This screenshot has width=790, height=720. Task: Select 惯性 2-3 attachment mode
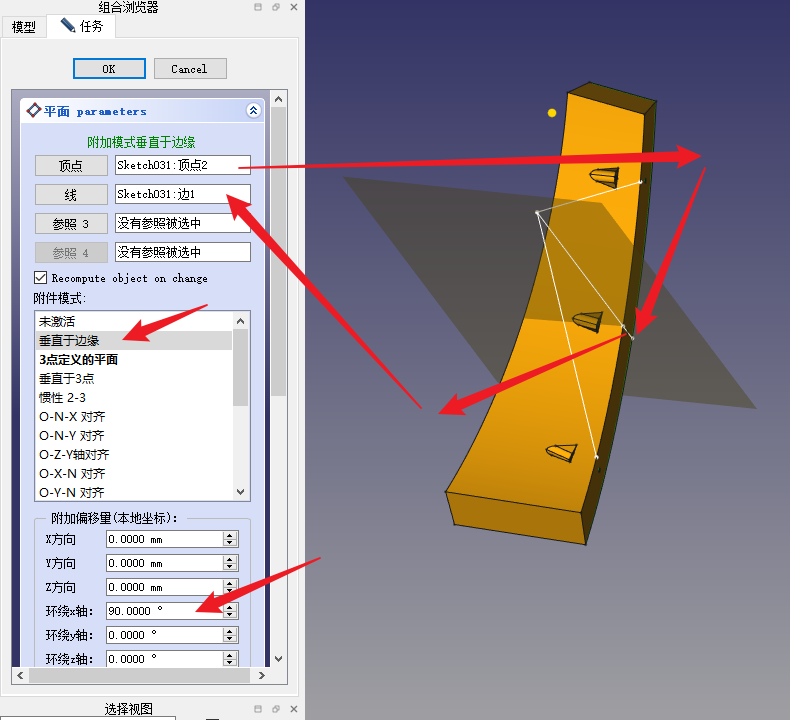(134, 398)
